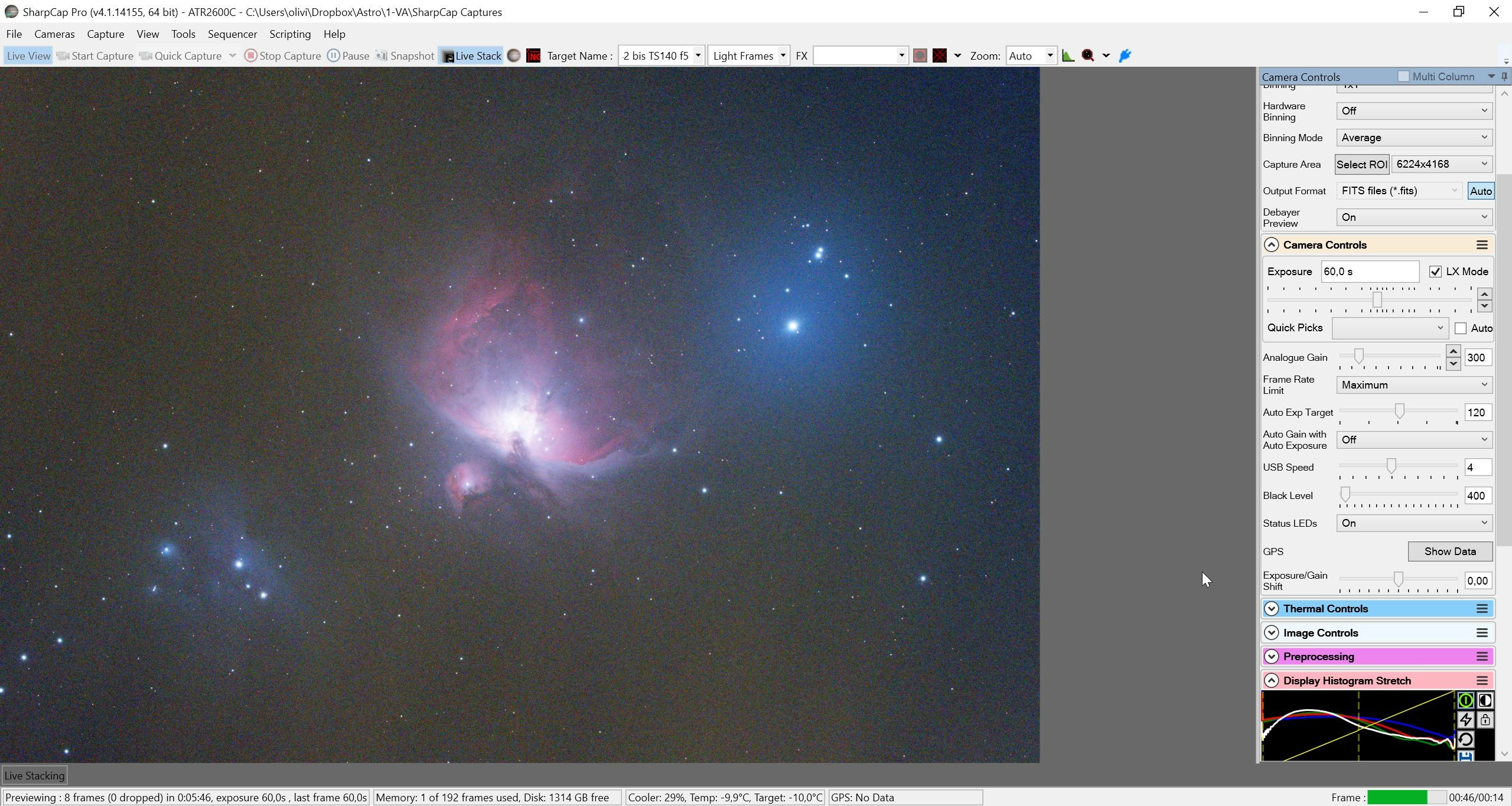This screenshot has width=1512, height=806.
Task: Open the Light Frames frame type dropdown
Action: (748, 56)
